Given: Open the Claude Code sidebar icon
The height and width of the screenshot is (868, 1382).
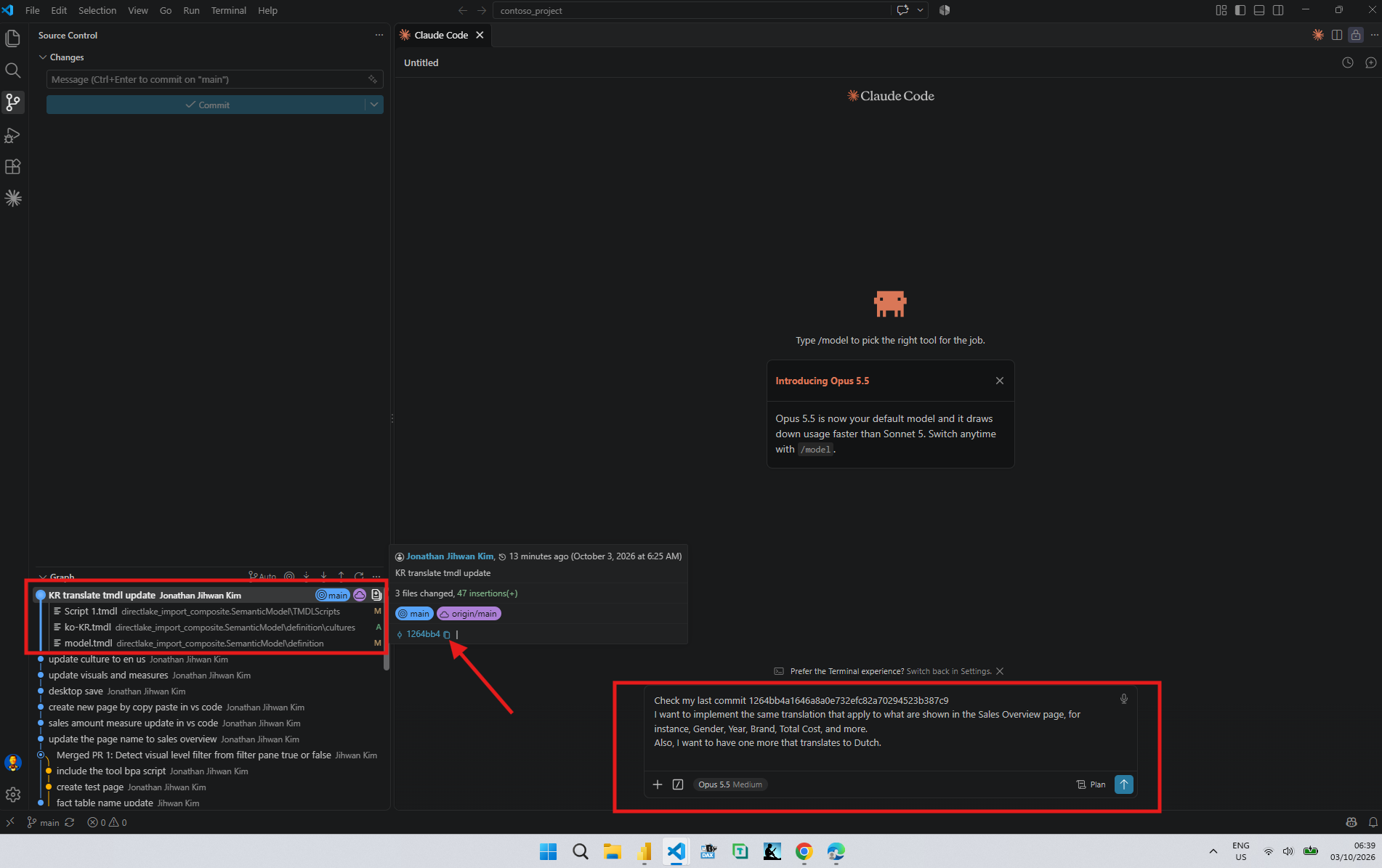Looking at the screenshot, I should (13, 198).
